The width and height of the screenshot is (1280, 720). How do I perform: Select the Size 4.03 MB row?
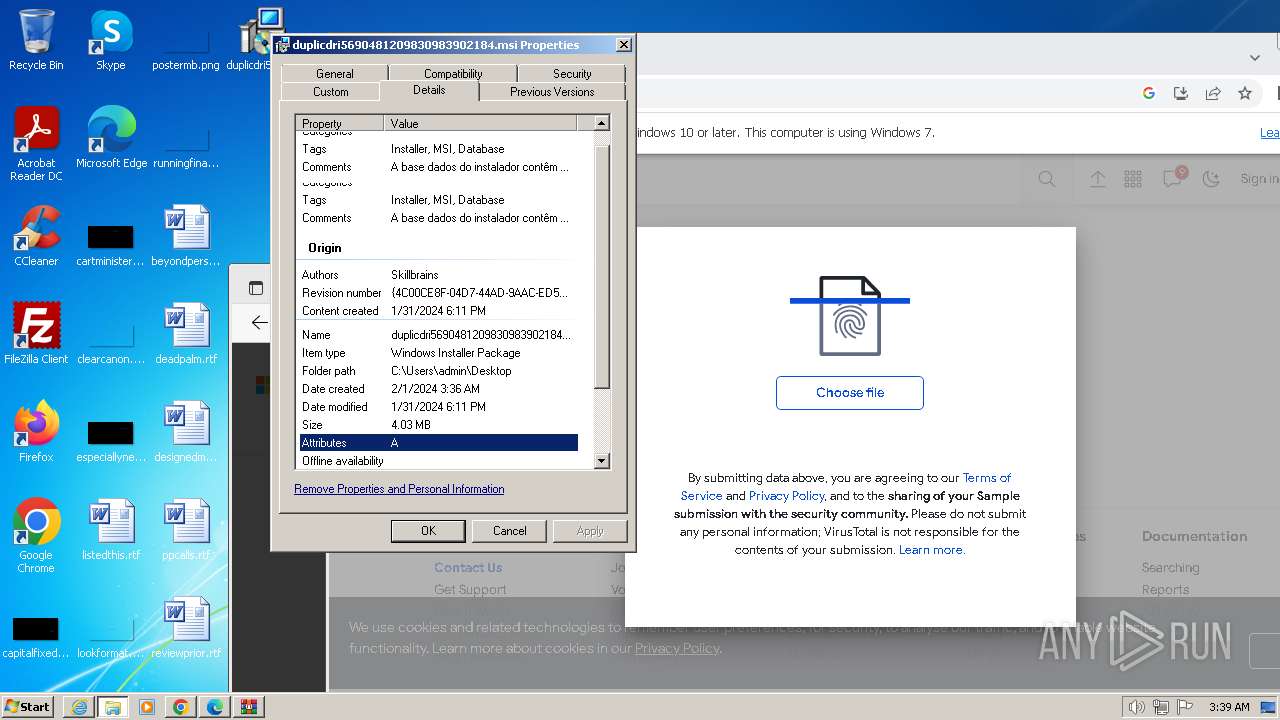(x=439, y=425)
